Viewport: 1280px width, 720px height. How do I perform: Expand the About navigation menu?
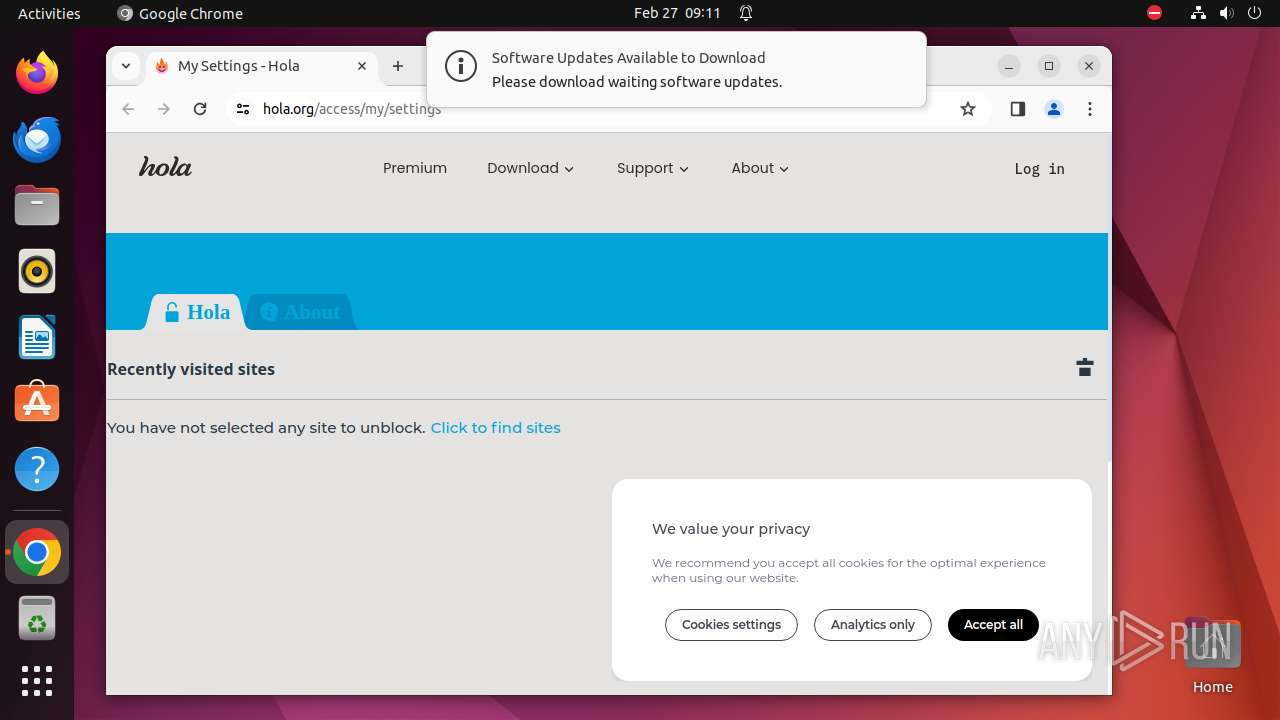[760, 168]
